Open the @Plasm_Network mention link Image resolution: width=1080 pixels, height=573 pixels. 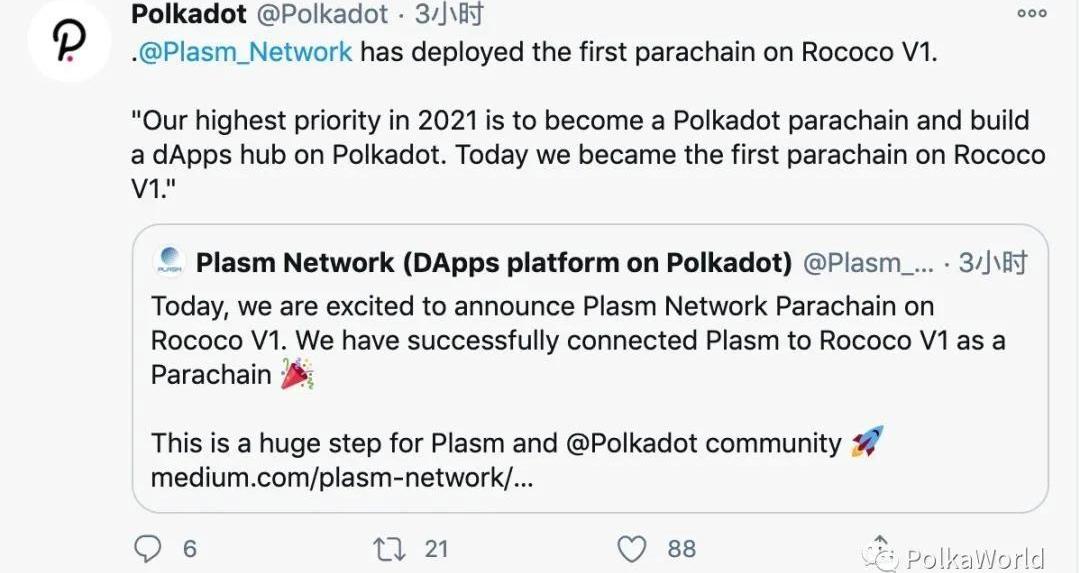click(245, 52)
